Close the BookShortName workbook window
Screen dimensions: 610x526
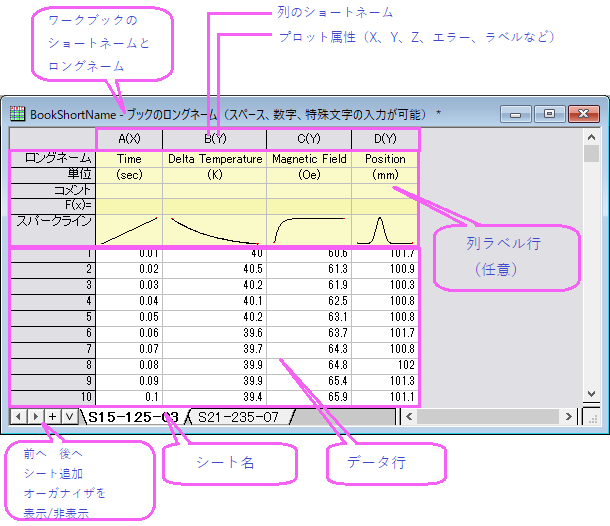[584, 114]
